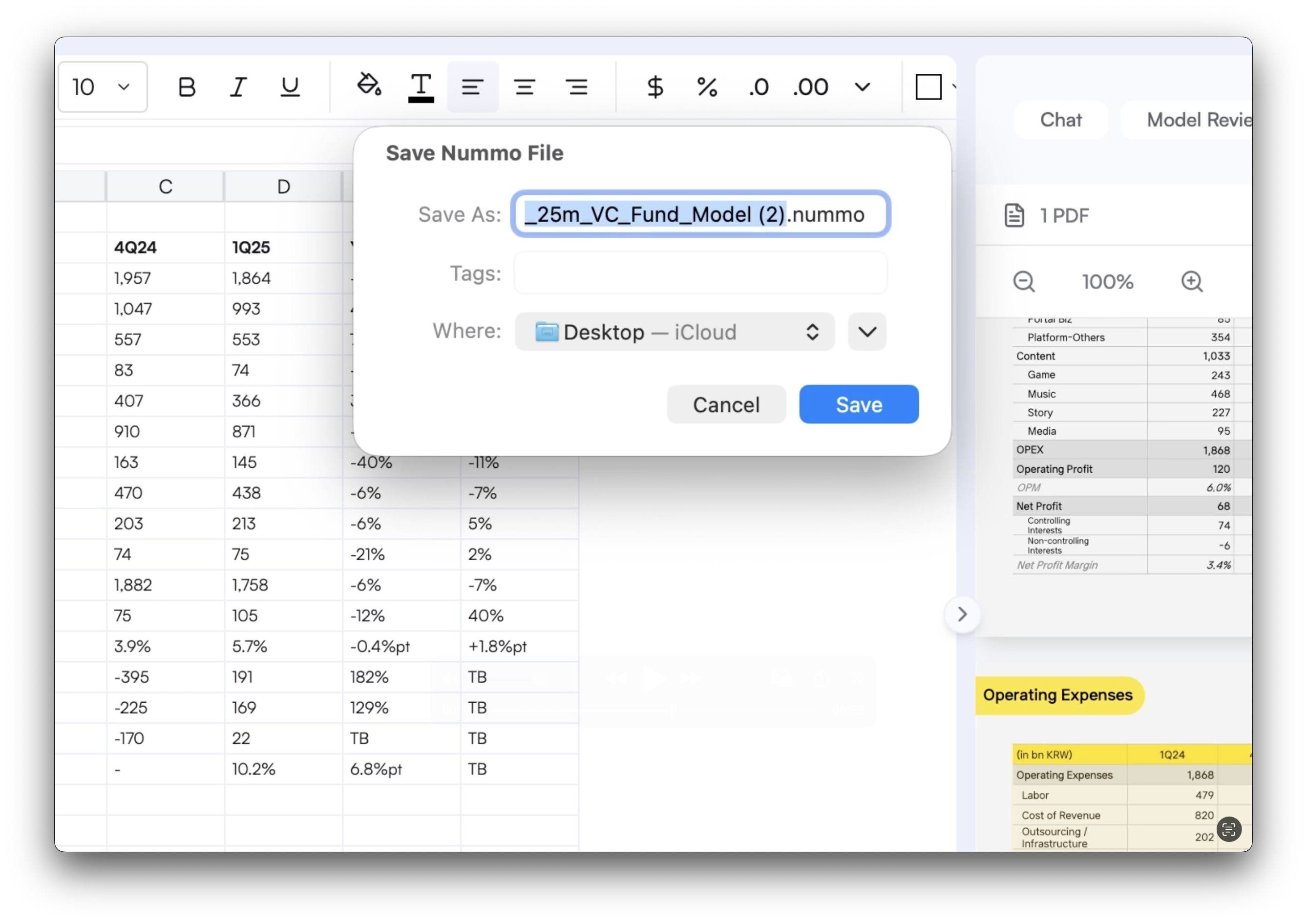Click the Save button
This screenshot has height=924, width=1307.
859,404
